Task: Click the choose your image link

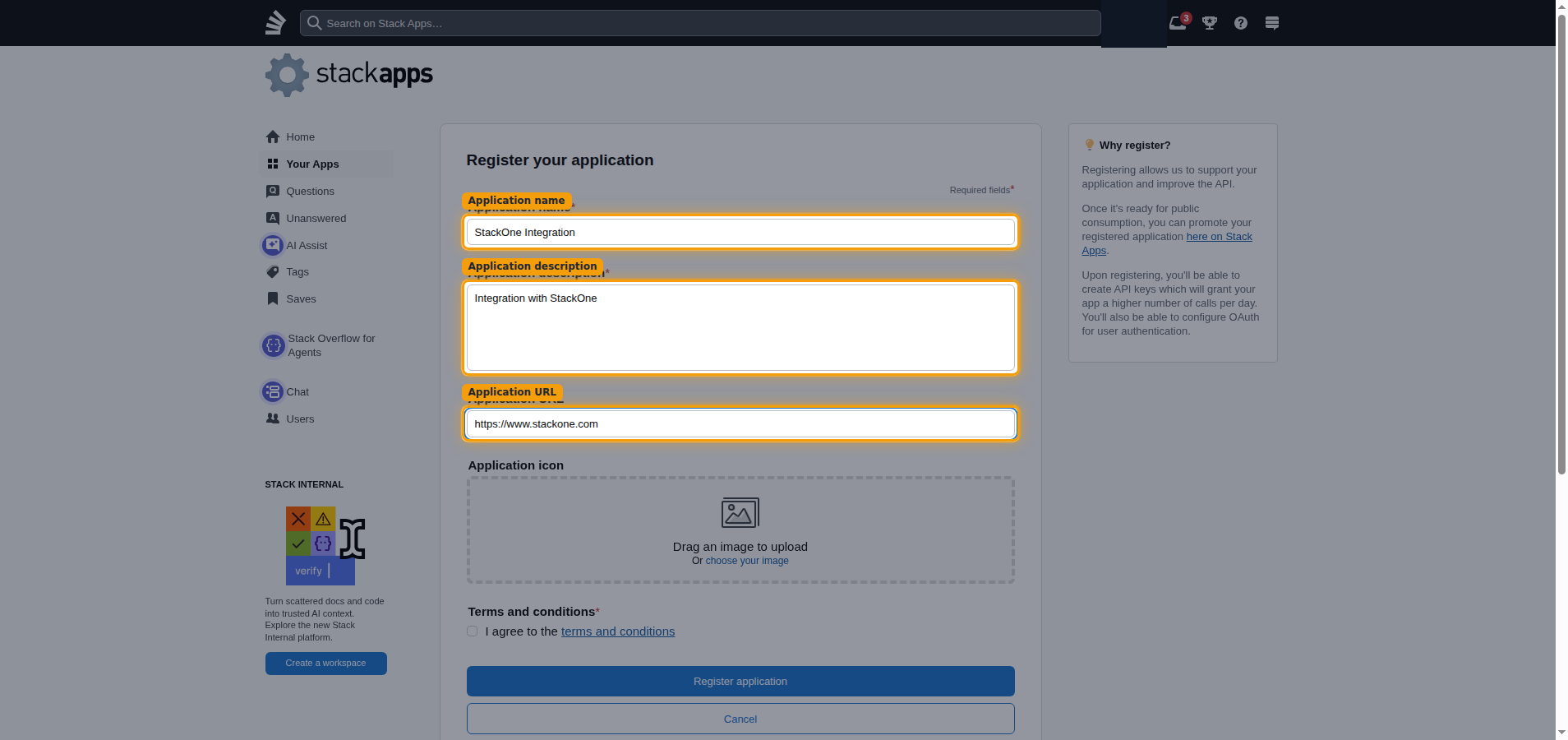Action: click(x=747, y=561)
